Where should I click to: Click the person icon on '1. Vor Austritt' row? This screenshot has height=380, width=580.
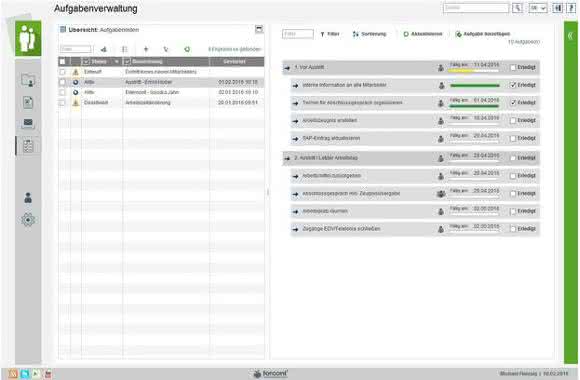click(441, 68)
